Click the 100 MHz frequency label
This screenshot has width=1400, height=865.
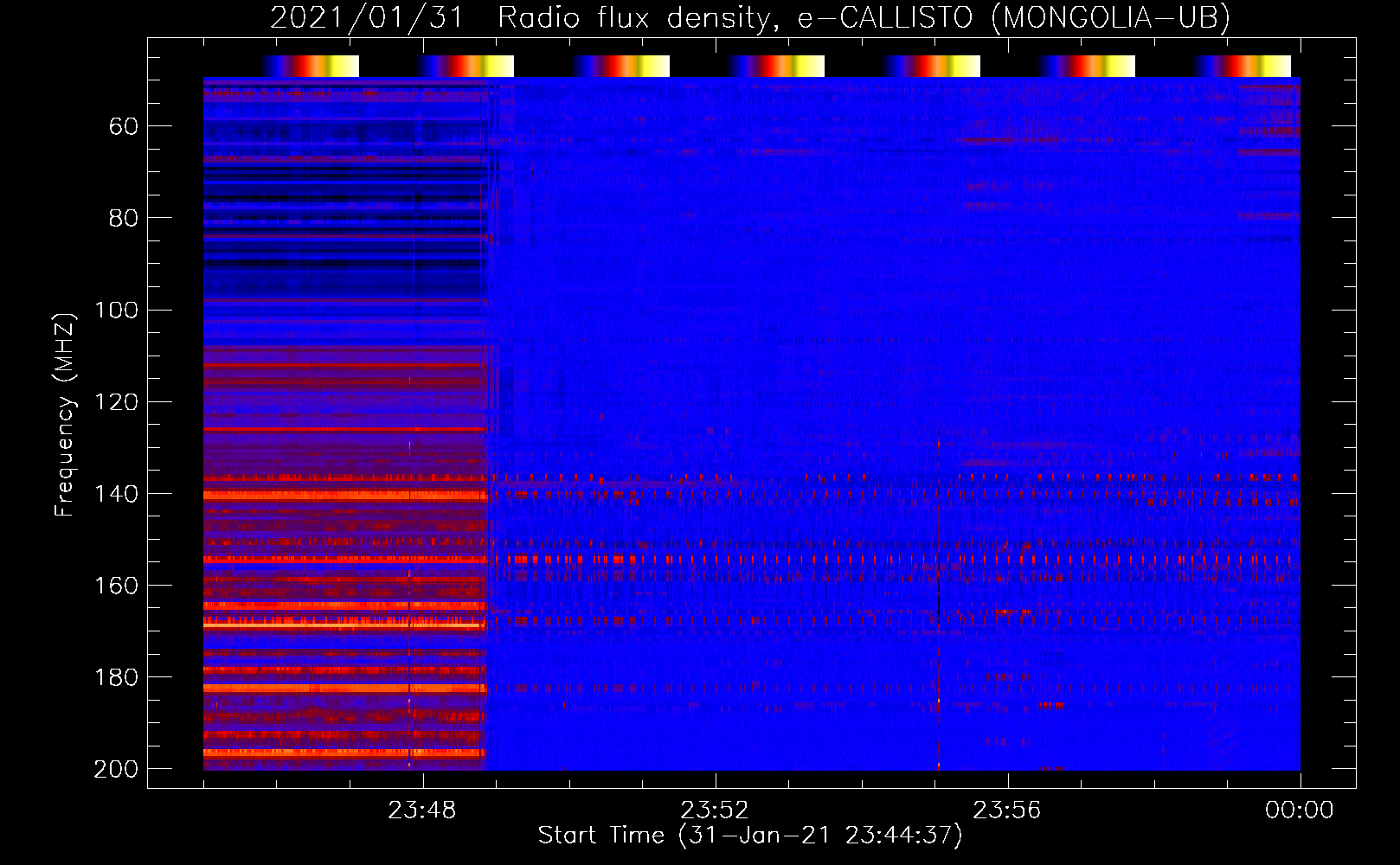116,311
